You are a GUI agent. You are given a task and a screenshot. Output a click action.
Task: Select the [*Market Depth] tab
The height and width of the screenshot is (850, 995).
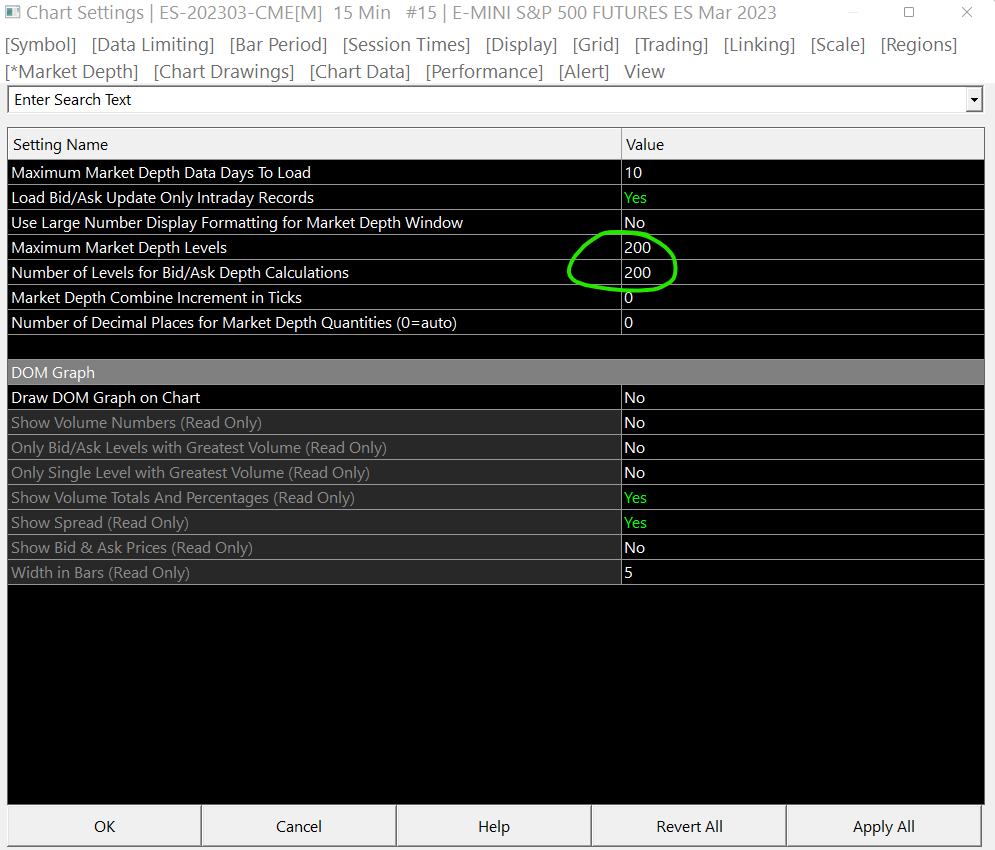71,72
